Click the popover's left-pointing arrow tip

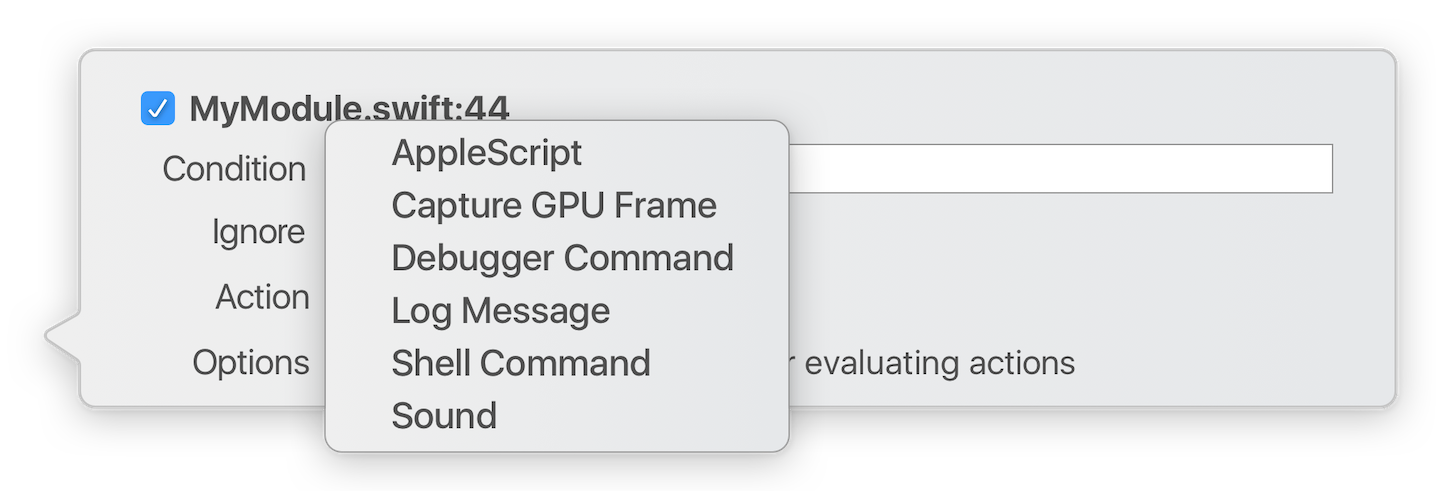(50, 336)
